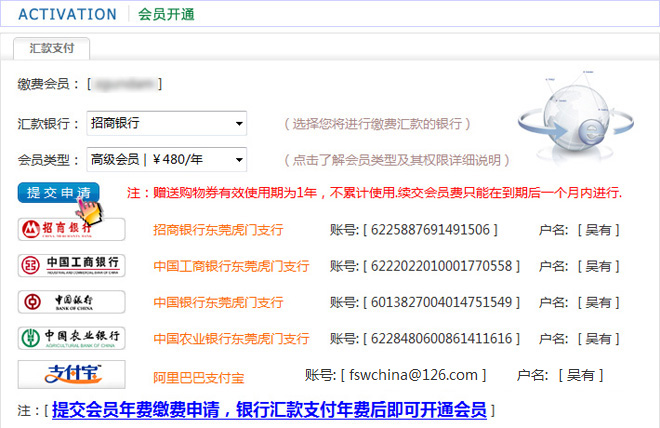
Task: Click 中国农业银行东莞虎门支行 branch link
Action: [231, 338]
